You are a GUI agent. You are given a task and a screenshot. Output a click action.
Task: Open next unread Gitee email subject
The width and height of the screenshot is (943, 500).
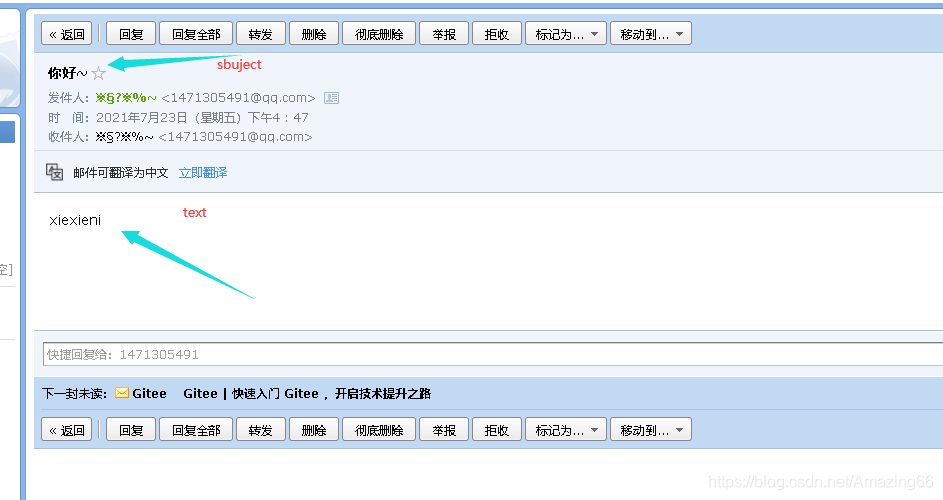307,394
